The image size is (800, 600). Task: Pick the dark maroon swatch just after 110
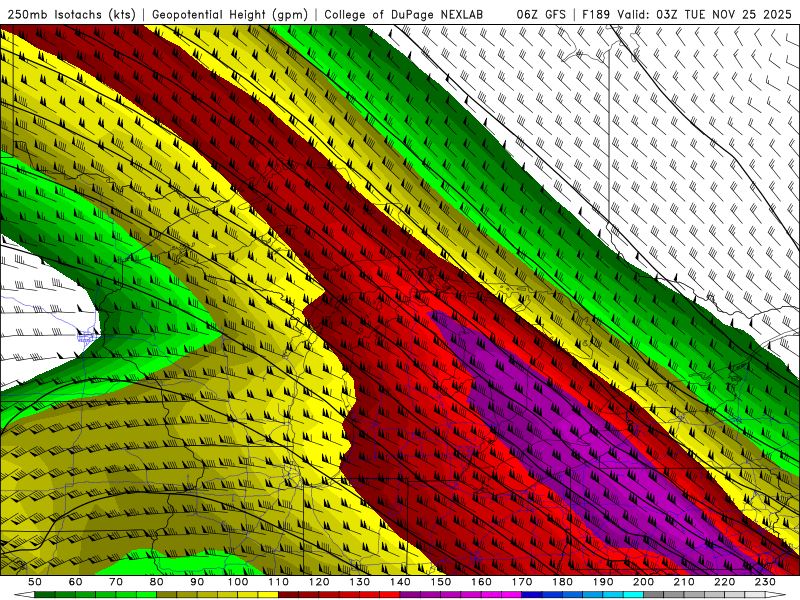tap(288, 594)
